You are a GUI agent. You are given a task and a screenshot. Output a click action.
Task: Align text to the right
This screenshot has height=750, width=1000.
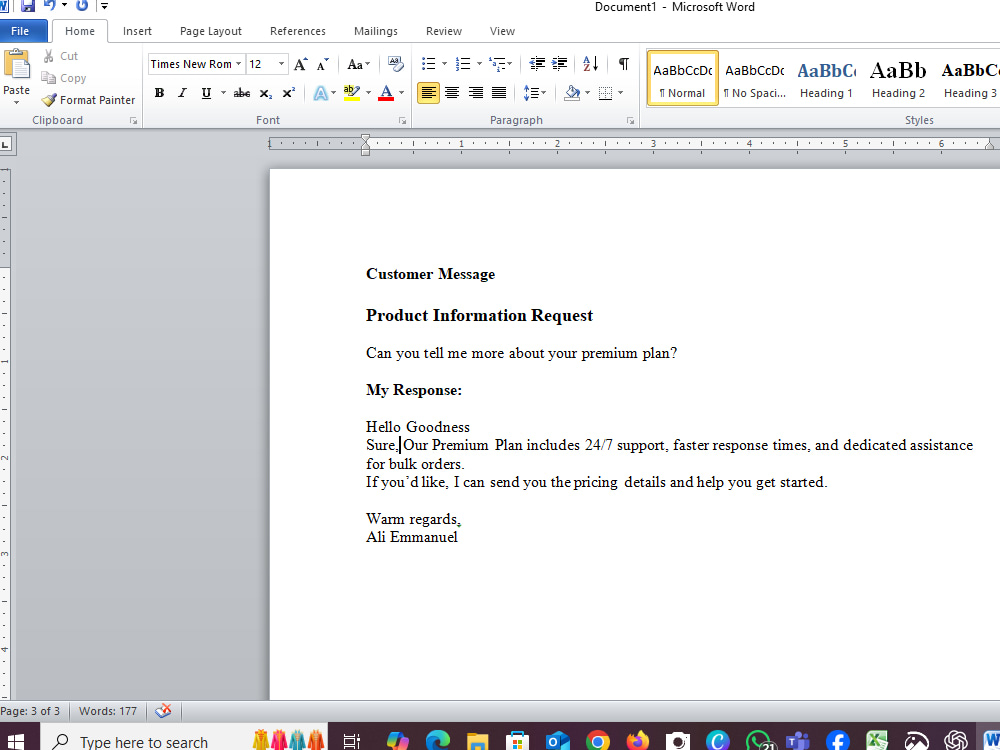tap(476, 94)
